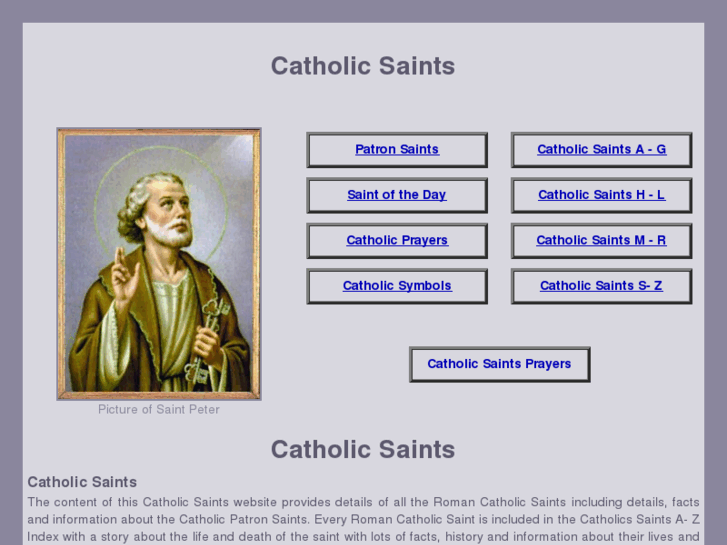Go to Saint of the Day

(397, 195)
